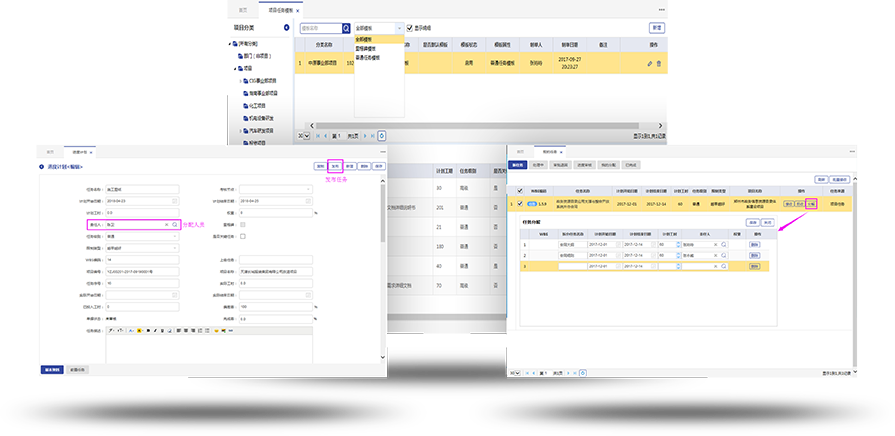The width and height of the screenshot is (895, 436).
Task: Click the pencil edit icon in template row
Action: click(x=650, y=63)
